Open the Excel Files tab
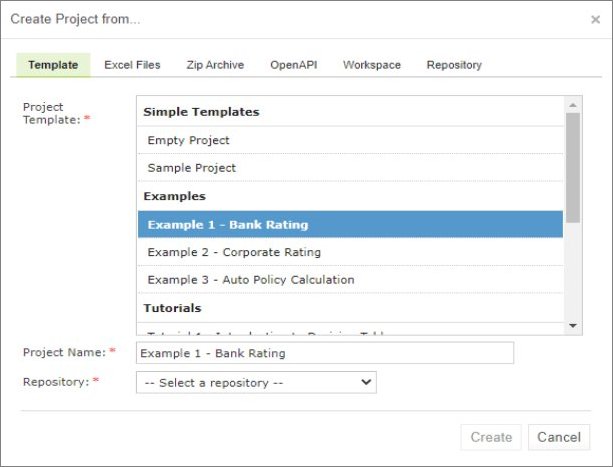 (132, 65)
